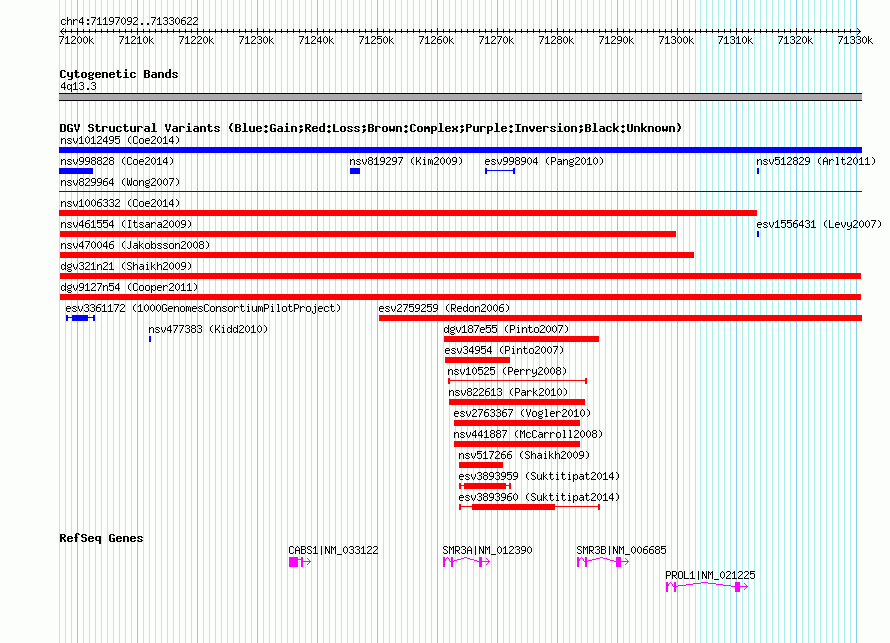Click the nsv1006332 (Coe2014) red loss bar

[408, 213]
